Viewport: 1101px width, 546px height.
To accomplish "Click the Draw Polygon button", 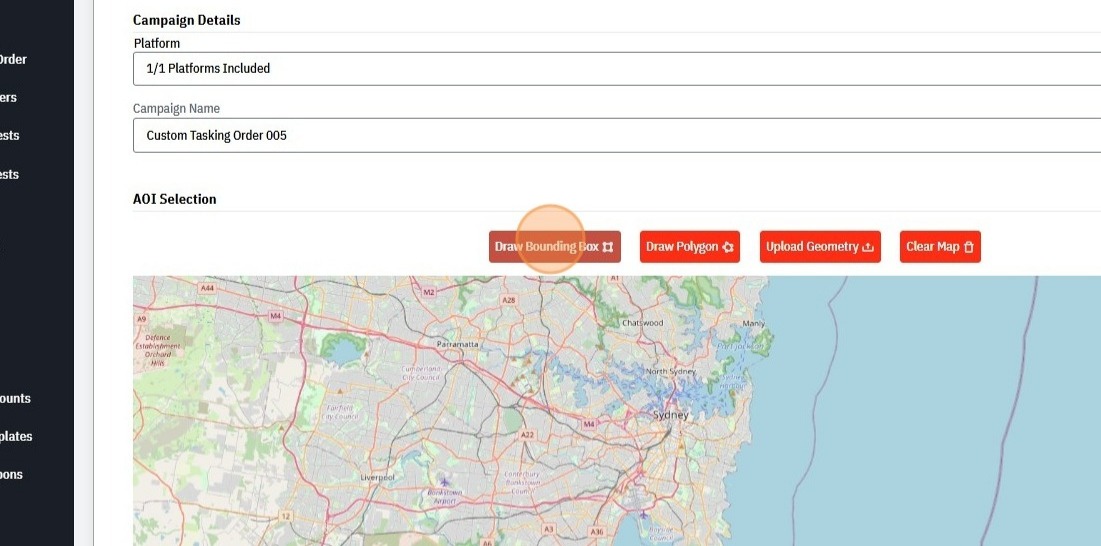I will 689,247.
